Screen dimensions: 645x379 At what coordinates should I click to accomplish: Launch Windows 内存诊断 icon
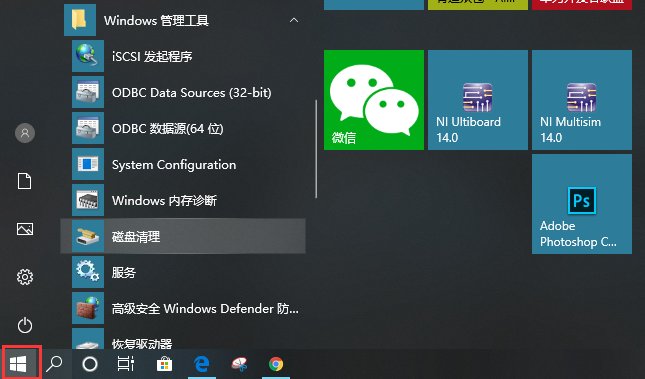(88, 200)
